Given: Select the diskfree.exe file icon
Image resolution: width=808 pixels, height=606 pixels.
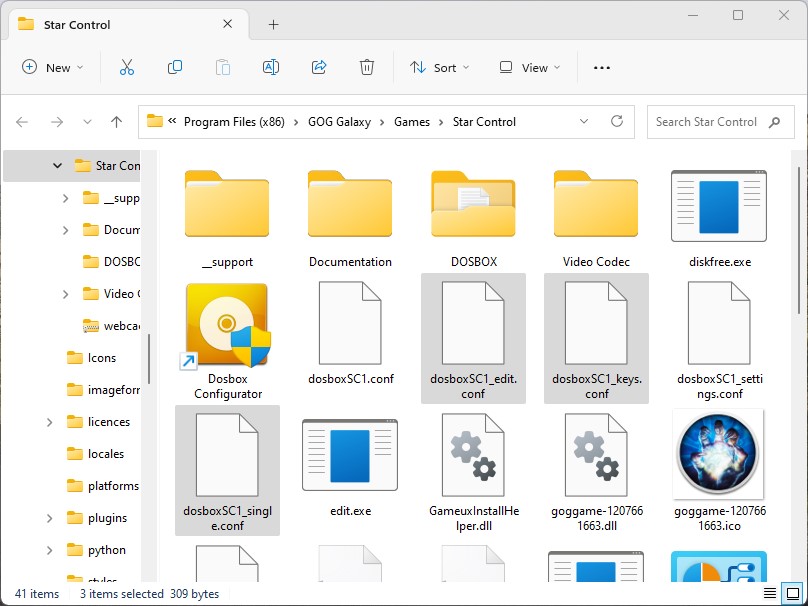Looking at the screenshot, I should pos(719,206).
